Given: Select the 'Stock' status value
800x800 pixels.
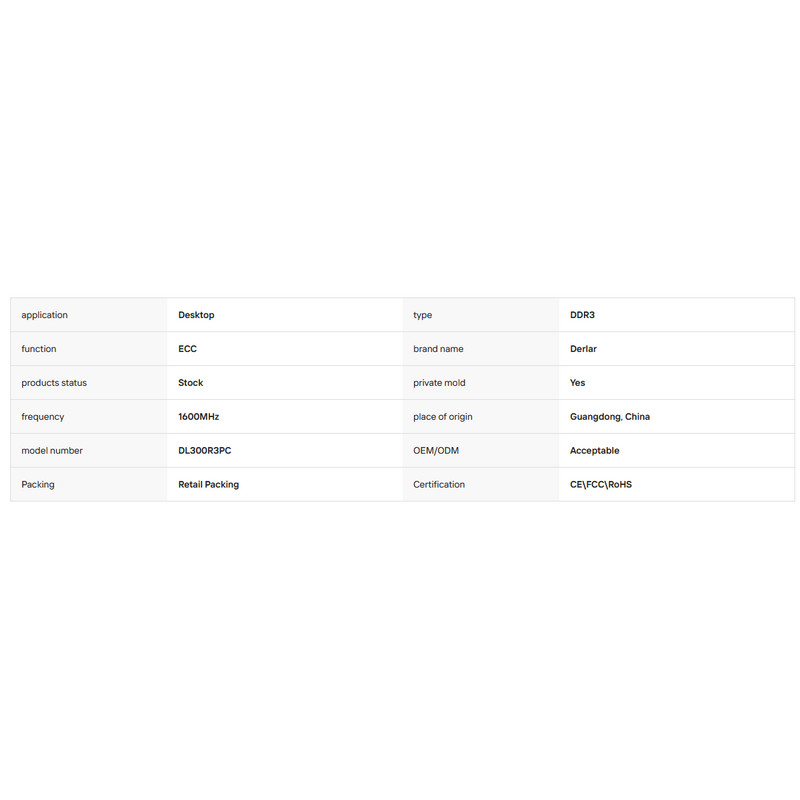Looking at the screenshot, I should tap(190, 383).
